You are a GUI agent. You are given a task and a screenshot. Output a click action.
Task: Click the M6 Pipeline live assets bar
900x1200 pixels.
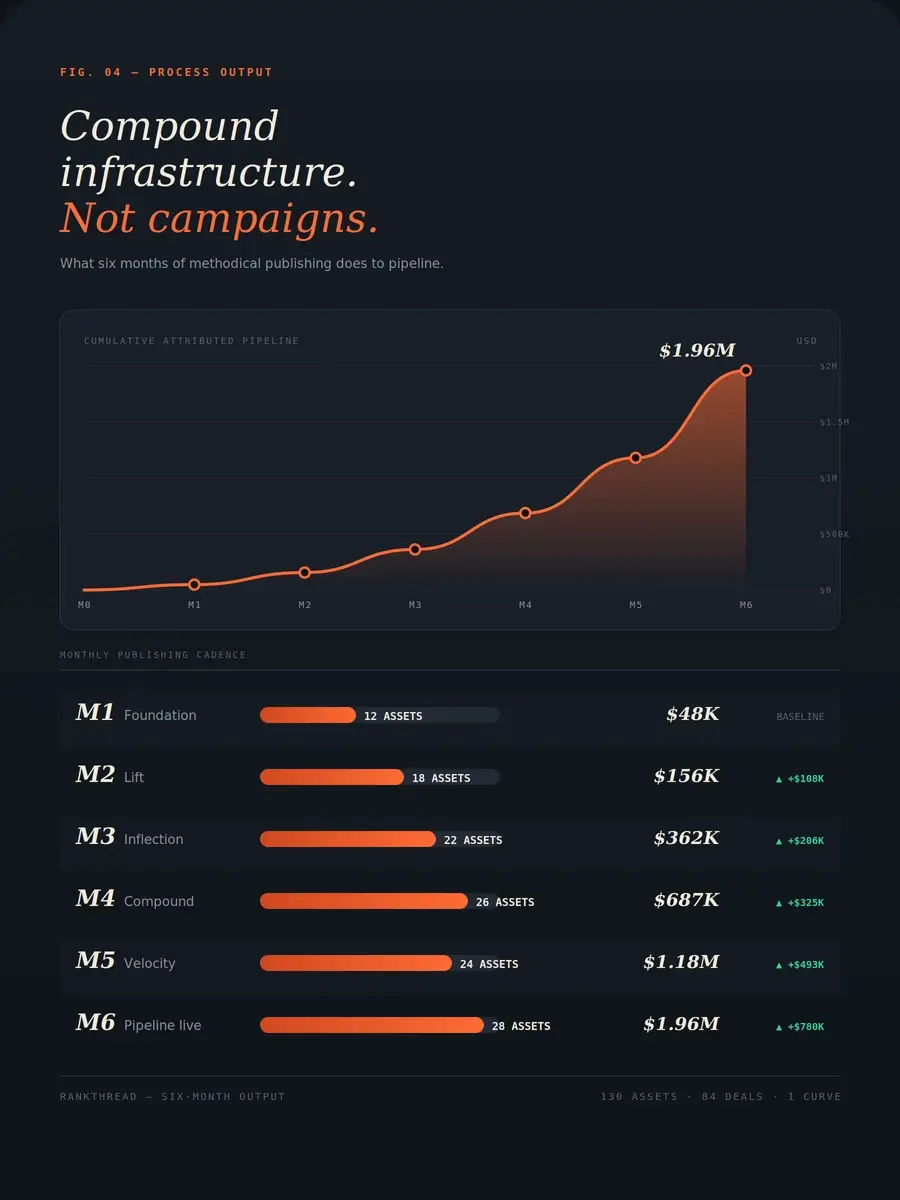[x=380, y=1025]
